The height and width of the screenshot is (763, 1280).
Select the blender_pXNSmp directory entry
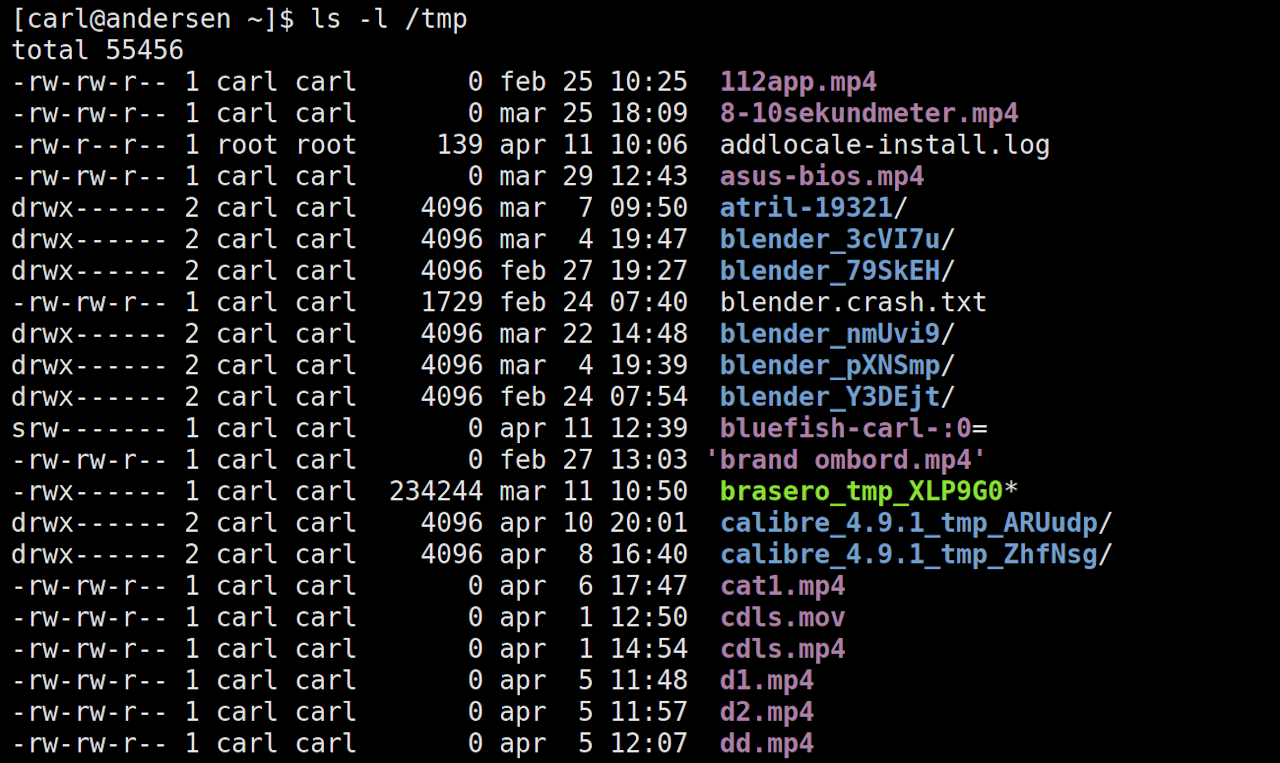[x=830, y=365]
